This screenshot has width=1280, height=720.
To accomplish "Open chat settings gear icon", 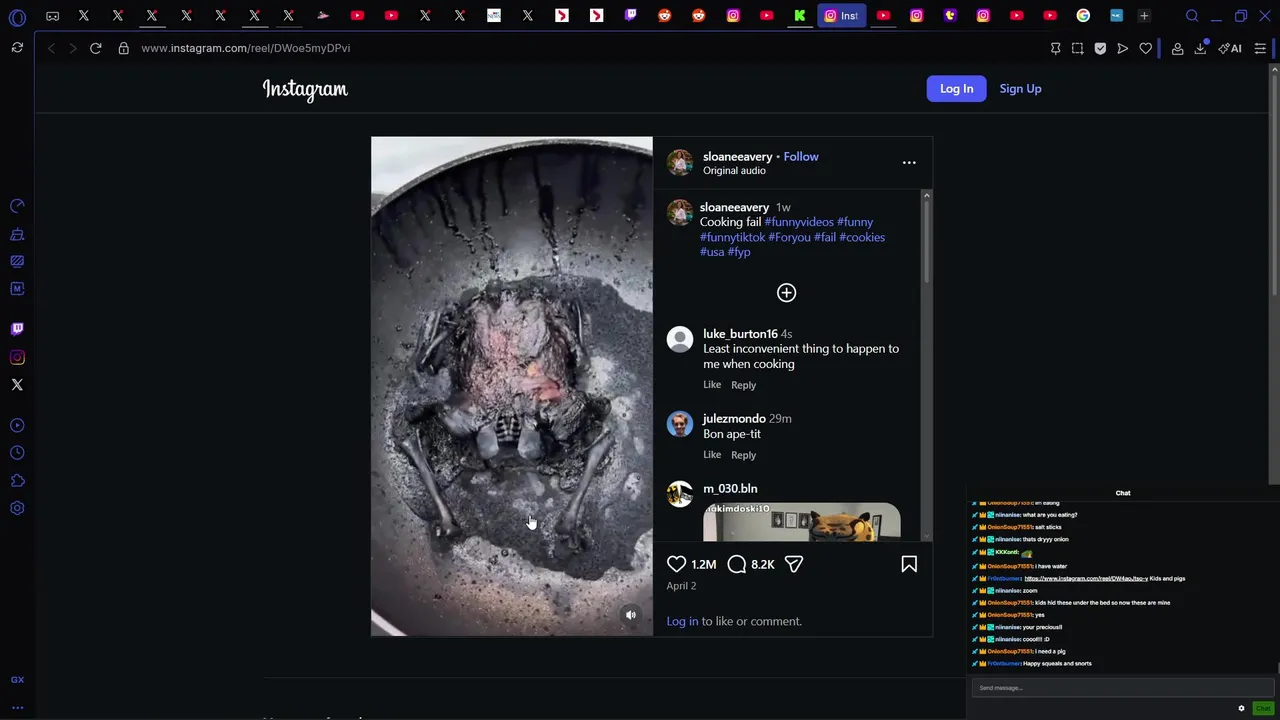I will pos(1242,708).
